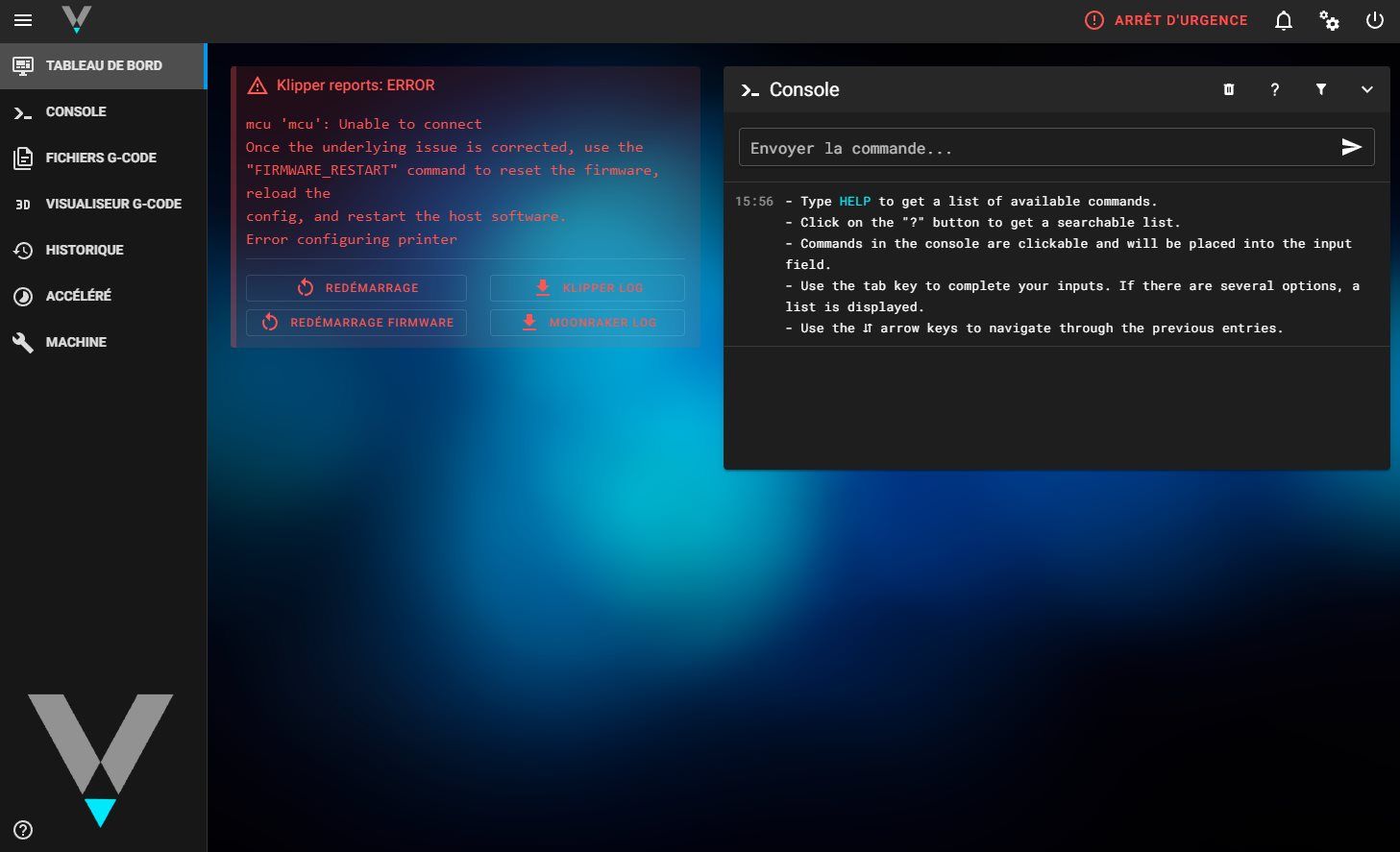Click the sidebar Console prompt icon

pos(23,112)
